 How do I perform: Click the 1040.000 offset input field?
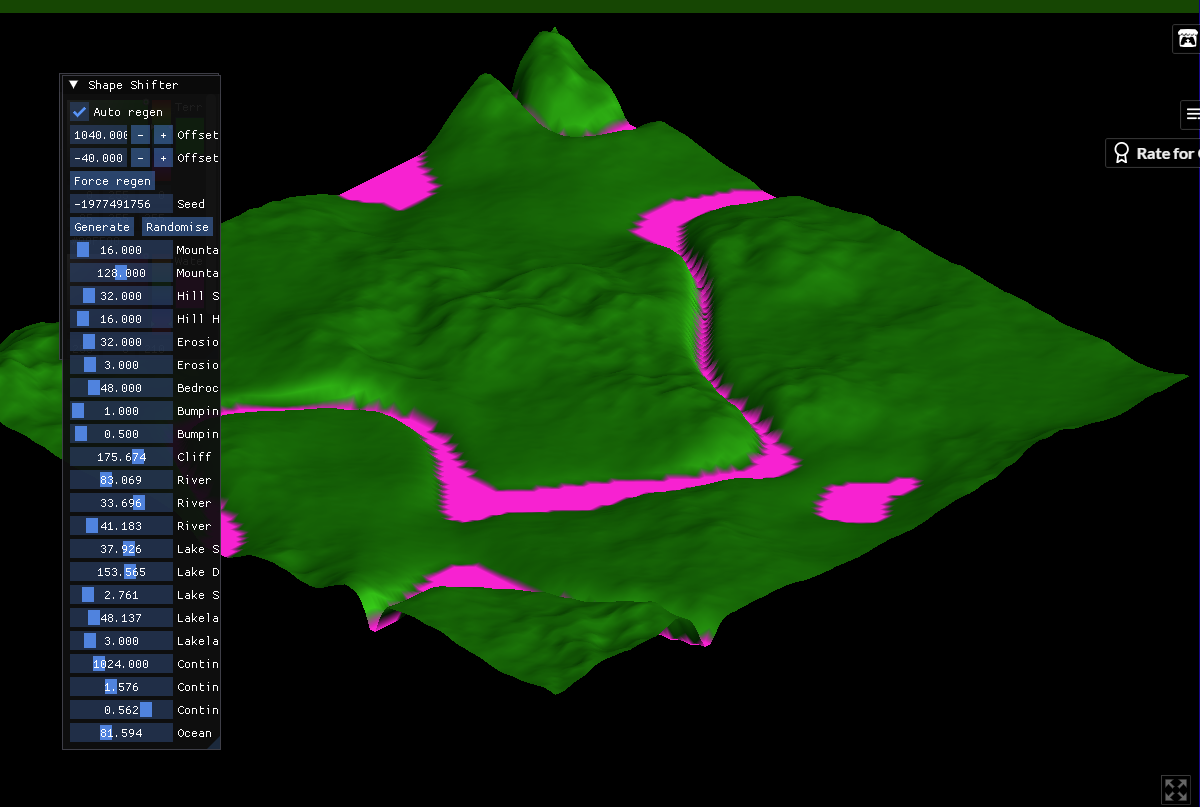tap(99, 135)
